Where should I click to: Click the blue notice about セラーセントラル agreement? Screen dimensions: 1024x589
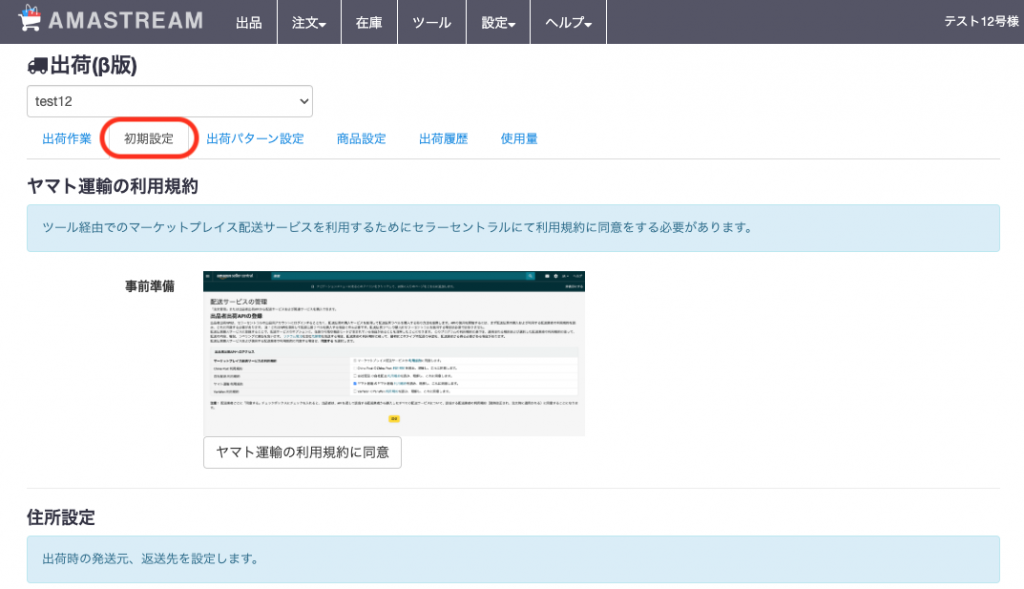[513, 228]
